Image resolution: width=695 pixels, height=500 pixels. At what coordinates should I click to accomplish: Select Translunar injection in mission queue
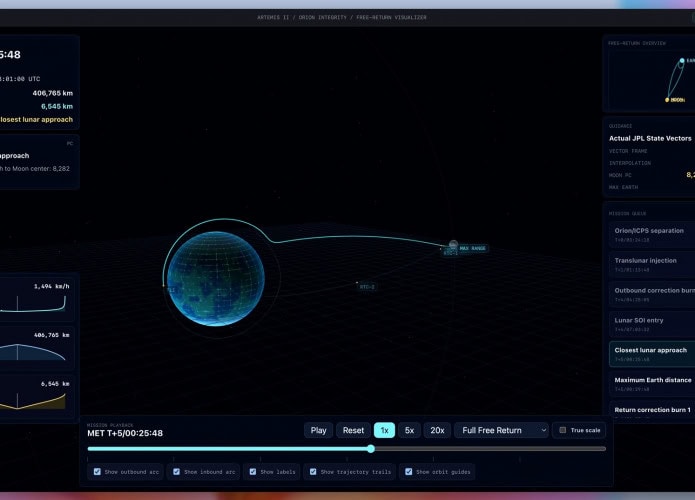pos(650,264)
